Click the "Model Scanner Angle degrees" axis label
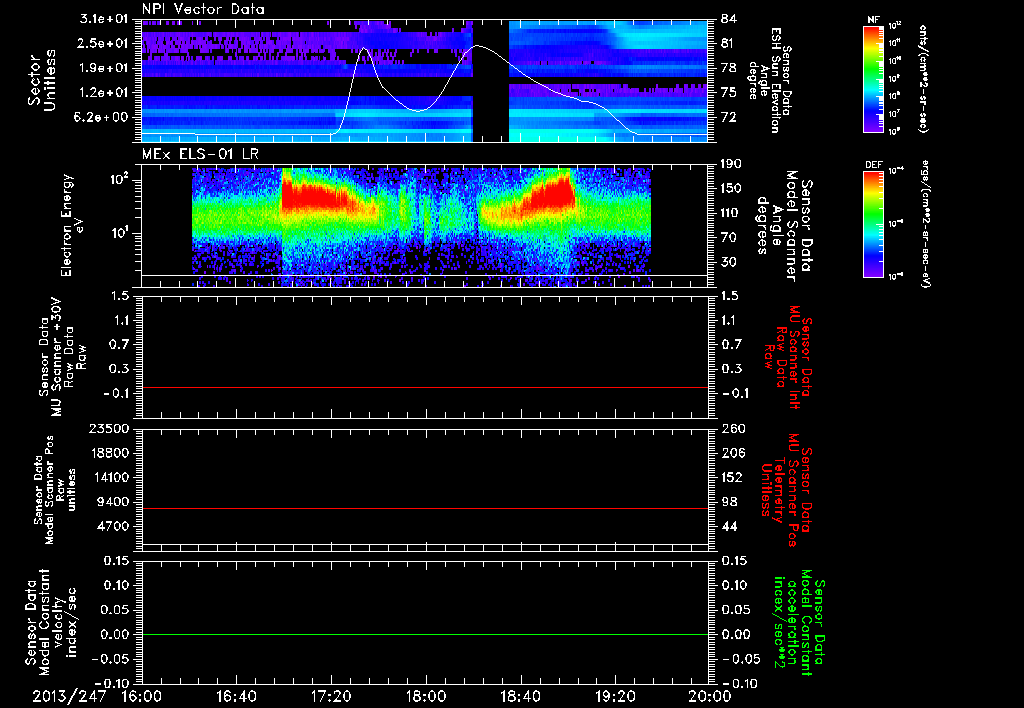Screen dimensions: 1024x708 click(786, 226)
